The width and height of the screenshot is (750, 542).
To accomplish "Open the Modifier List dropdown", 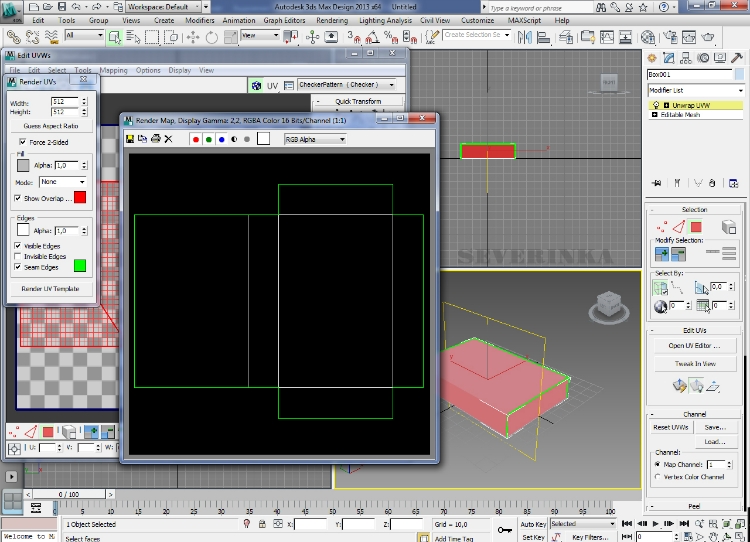I will 696,90.
